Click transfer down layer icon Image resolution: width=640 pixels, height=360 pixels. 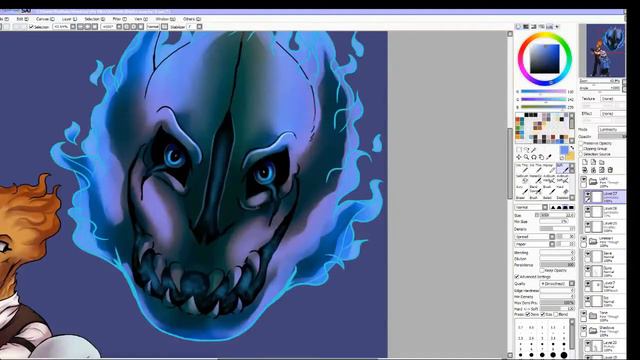tap(585, 169)
